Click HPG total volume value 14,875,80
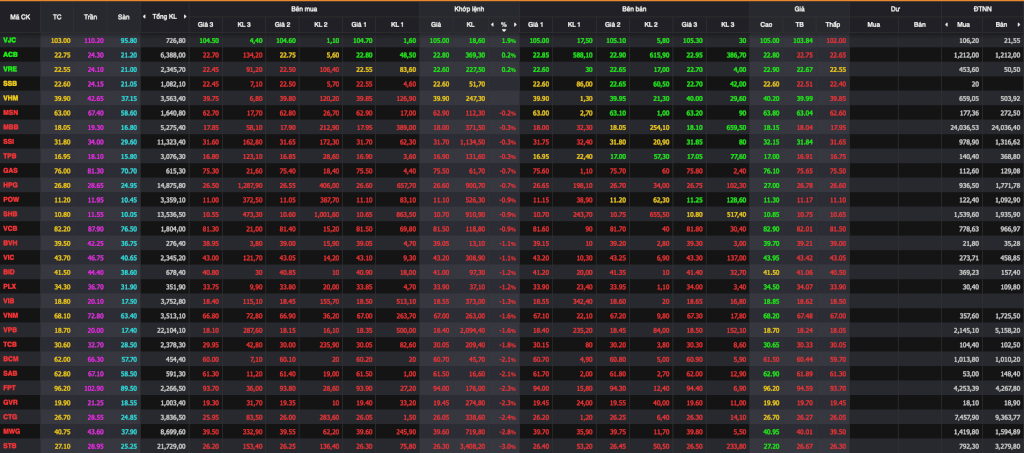 click(x=172, y=185)
